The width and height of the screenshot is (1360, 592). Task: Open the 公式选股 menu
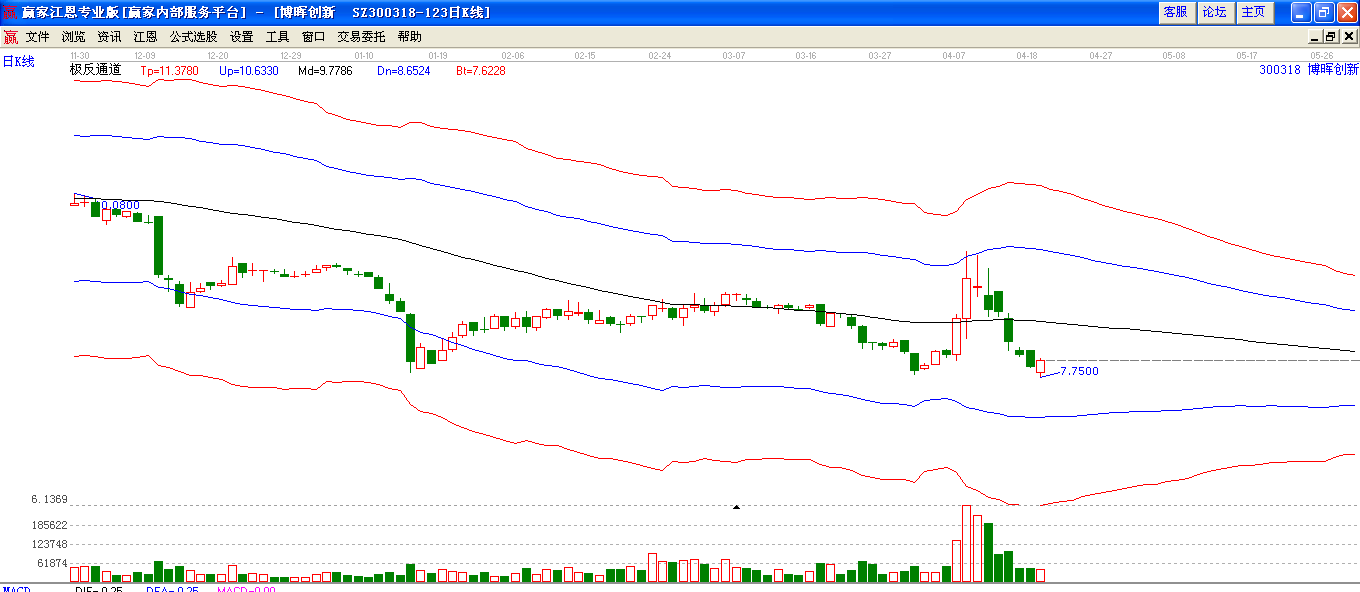pyautogui.click(x=193, y=37)
